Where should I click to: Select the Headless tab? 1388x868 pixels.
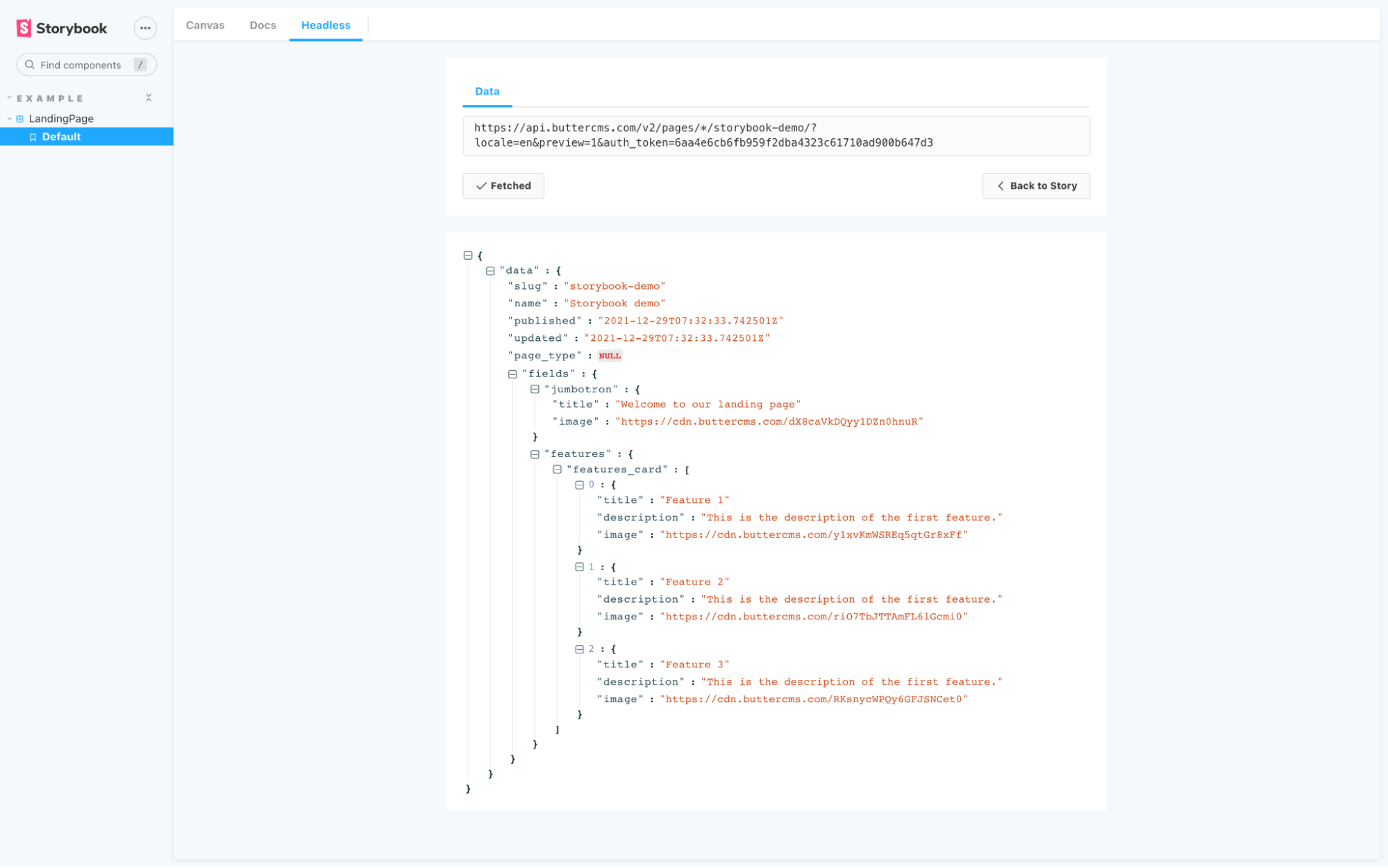click(326, 25)
